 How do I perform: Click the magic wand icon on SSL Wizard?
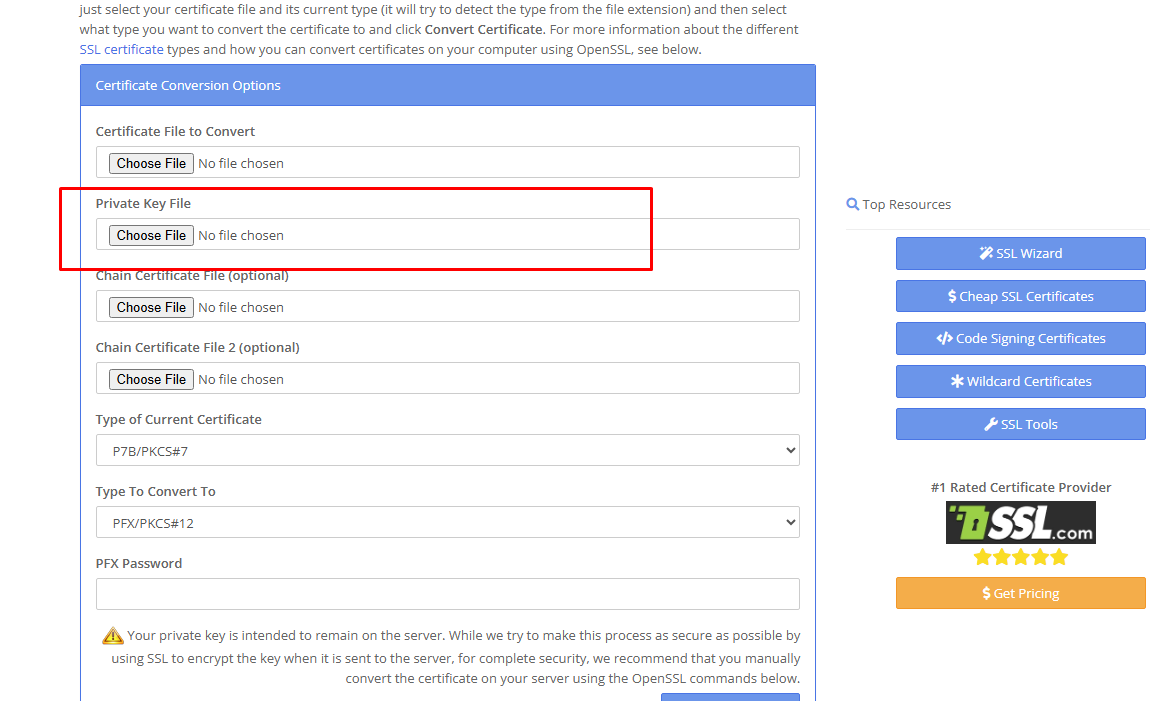(x=986, y=253)
